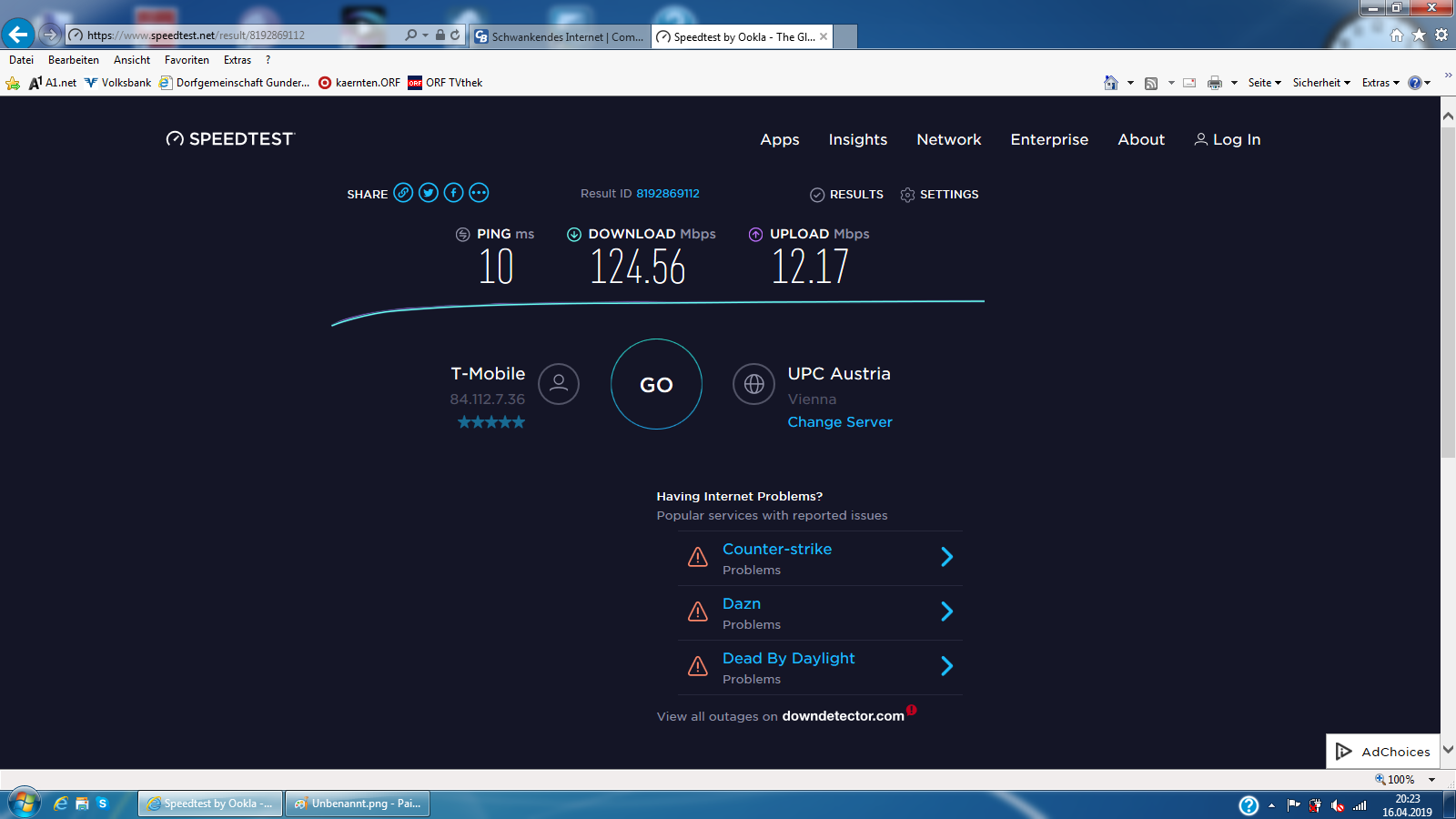Open result ID 8192869112 link

[x=668, y=194]
